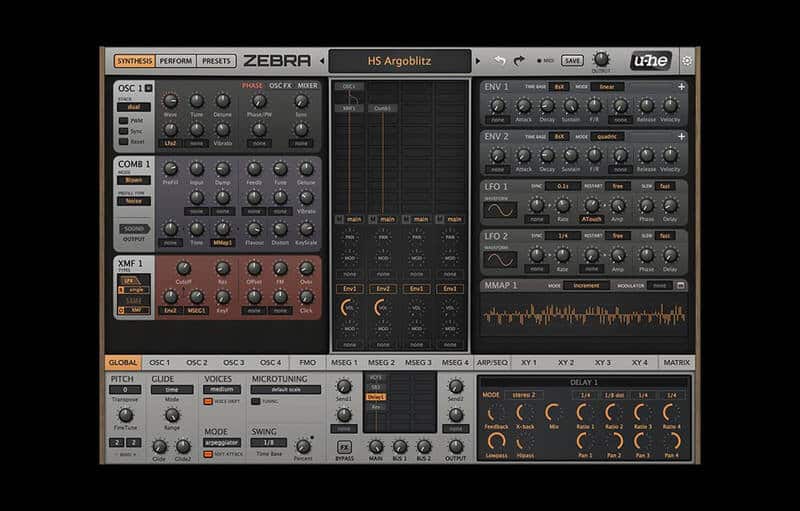Open settings via the gear icon
800x511 pixels.
point(687,61)
